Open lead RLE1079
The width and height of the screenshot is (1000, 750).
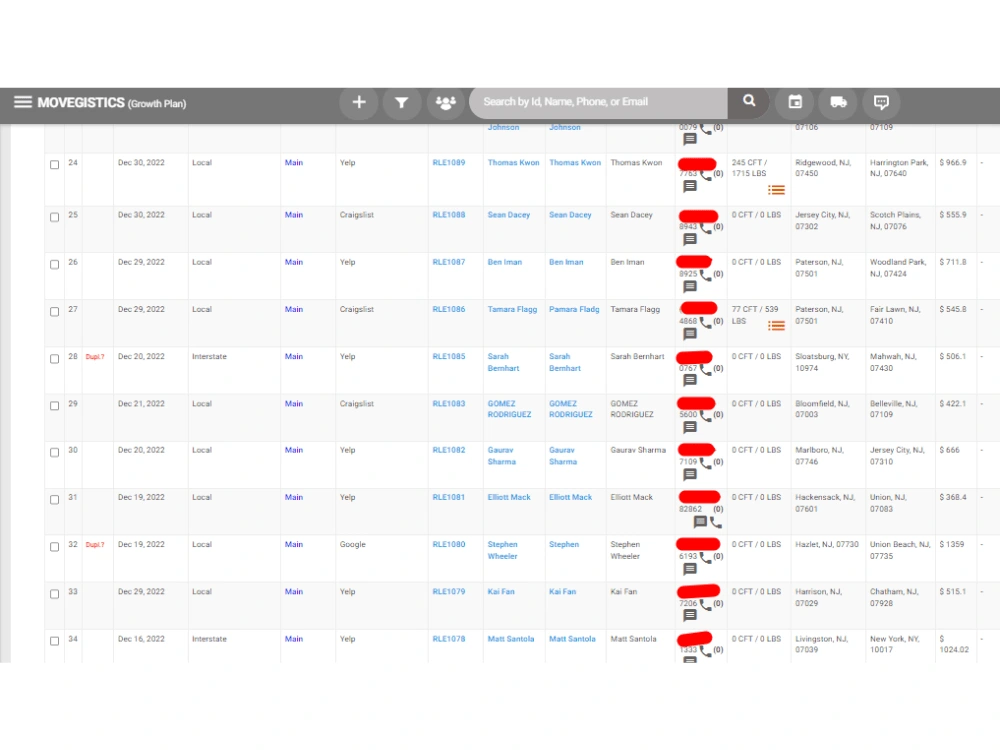tap(449, 592)
